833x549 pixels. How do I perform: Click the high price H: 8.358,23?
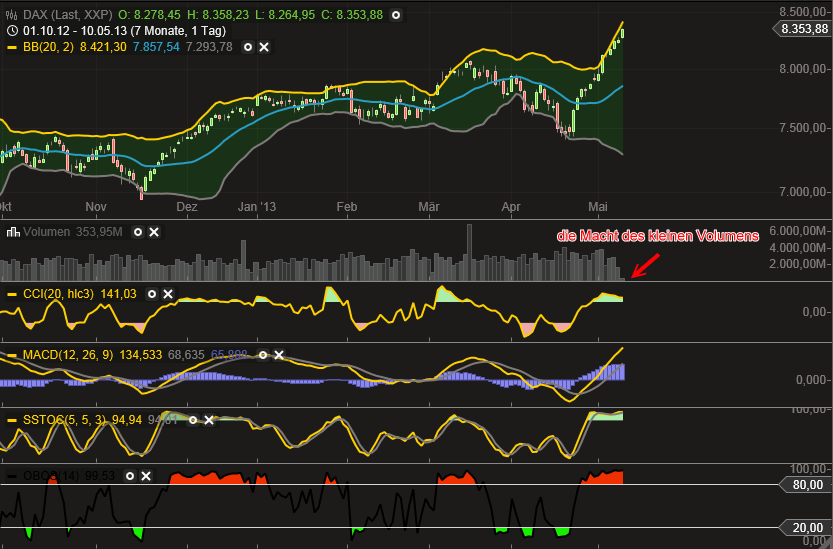click(x=218, y=15)
